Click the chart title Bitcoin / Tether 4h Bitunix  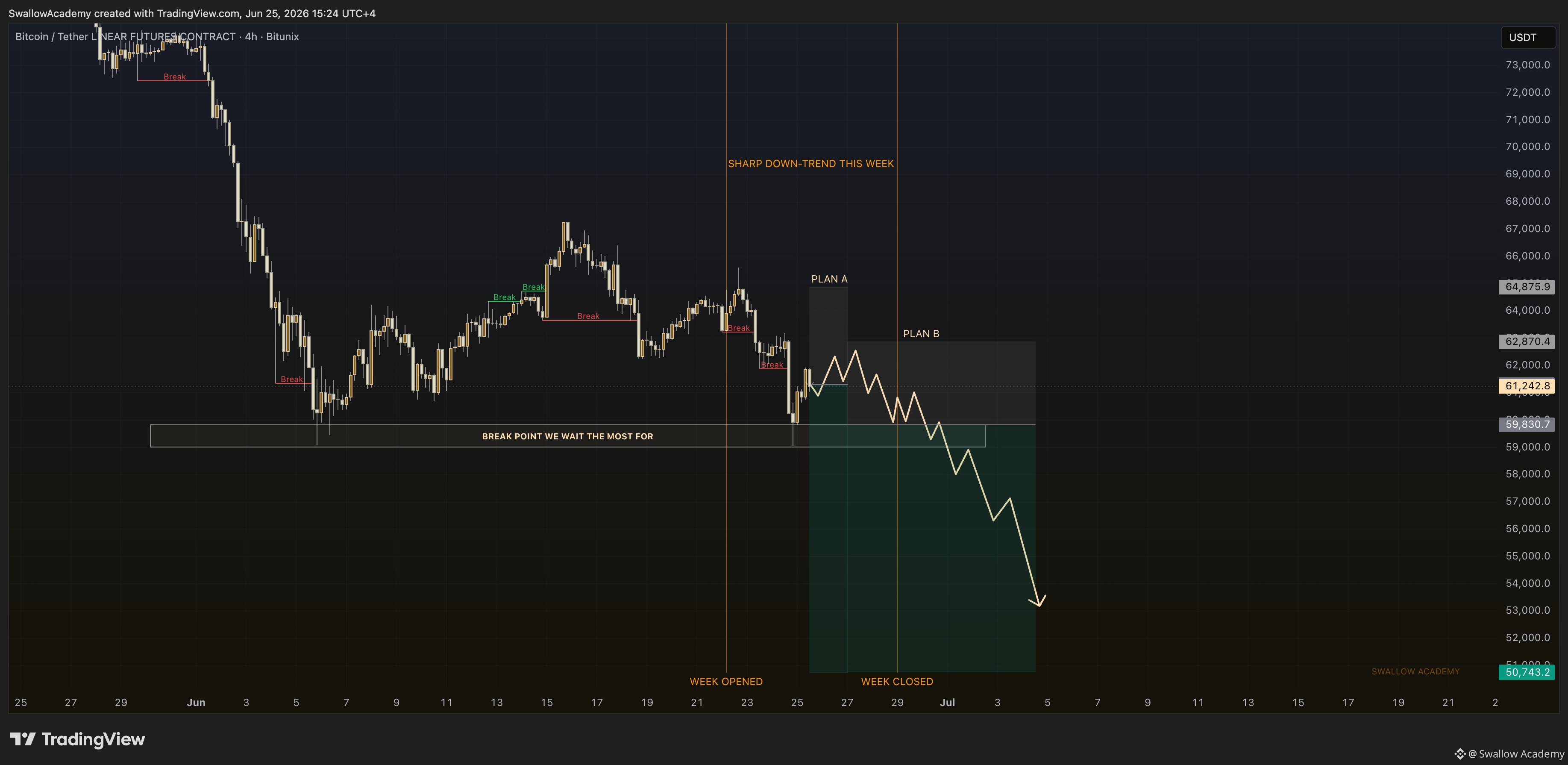157,37
